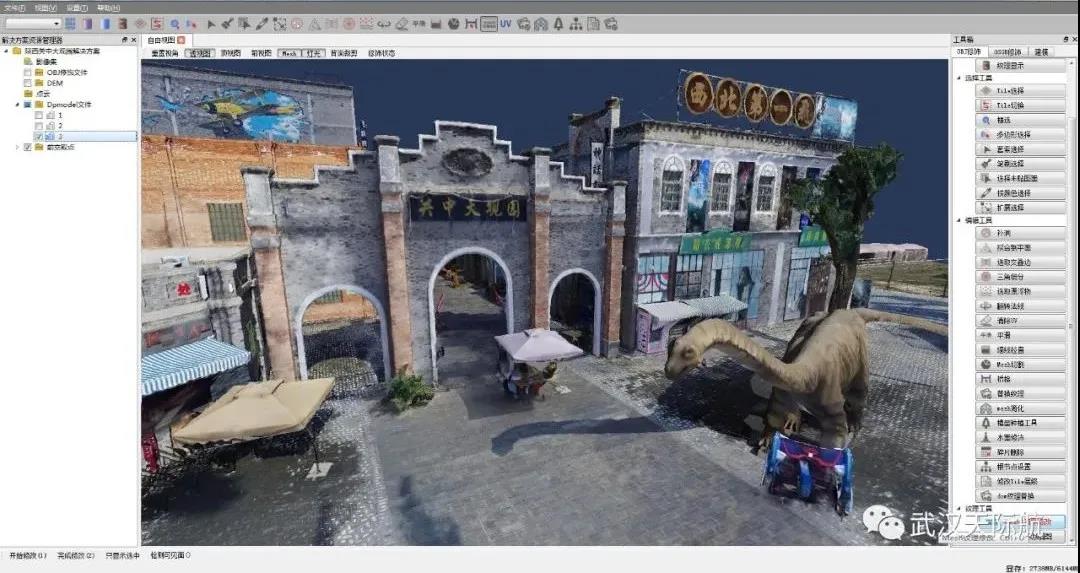Viewport: 1080px width, 573px height.
Task: Close the 自由视图 view tab
Action: click(x=181, y=40)
